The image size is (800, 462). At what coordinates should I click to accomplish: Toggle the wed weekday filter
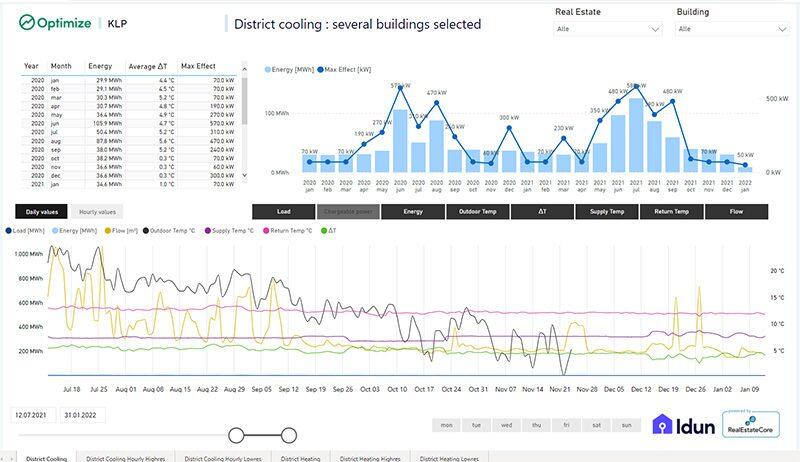coord(507,425)
